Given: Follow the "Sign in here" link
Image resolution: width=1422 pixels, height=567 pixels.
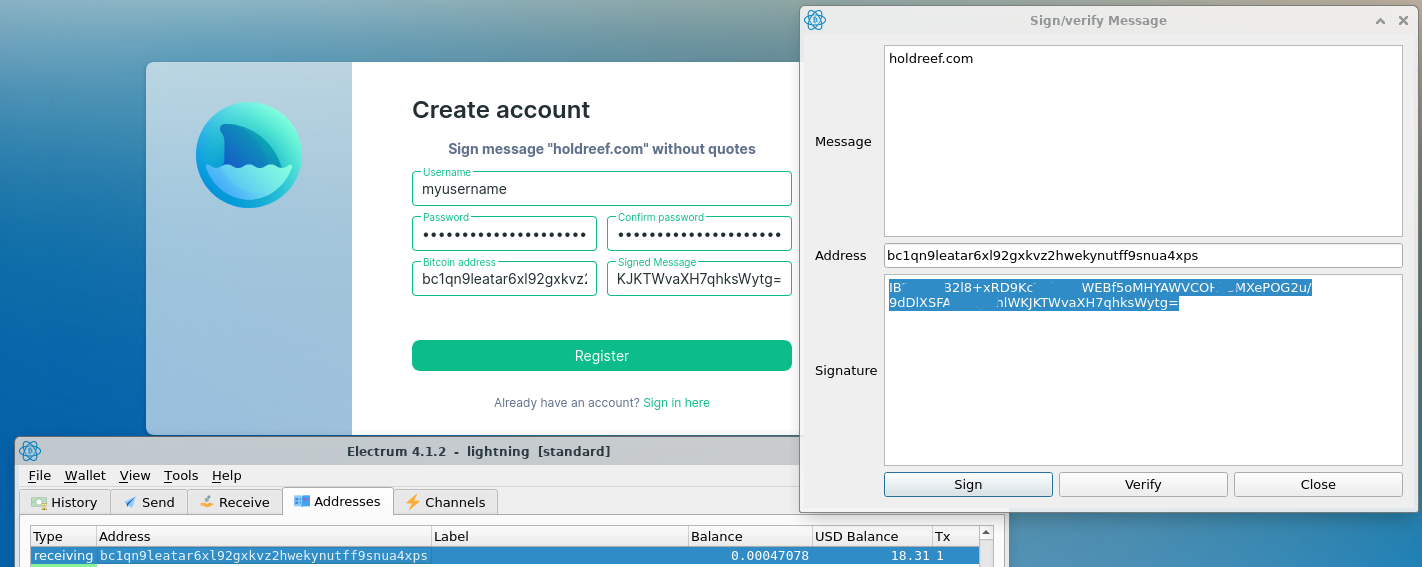Looking at the screenshot, I should [x=676, y=403].
